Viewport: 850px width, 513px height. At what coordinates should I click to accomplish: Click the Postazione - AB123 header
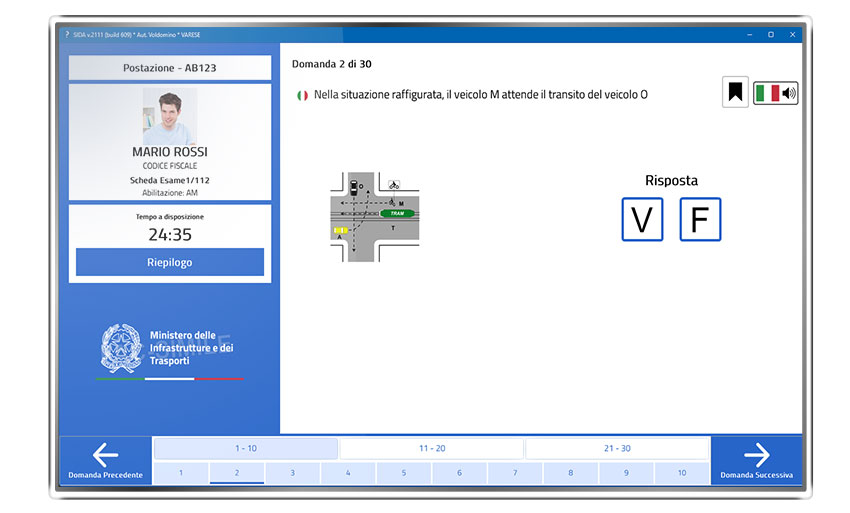170,68
